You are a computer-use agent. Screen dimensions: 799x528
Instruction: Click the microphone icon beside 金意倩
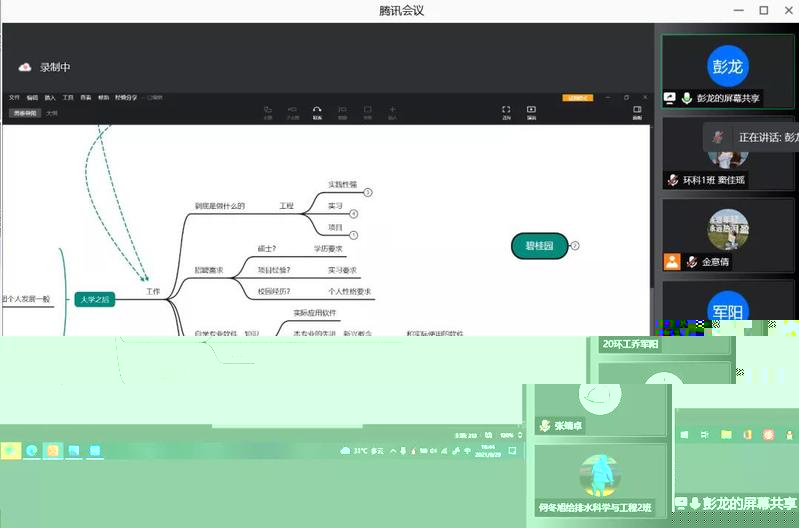click(691, 262)
